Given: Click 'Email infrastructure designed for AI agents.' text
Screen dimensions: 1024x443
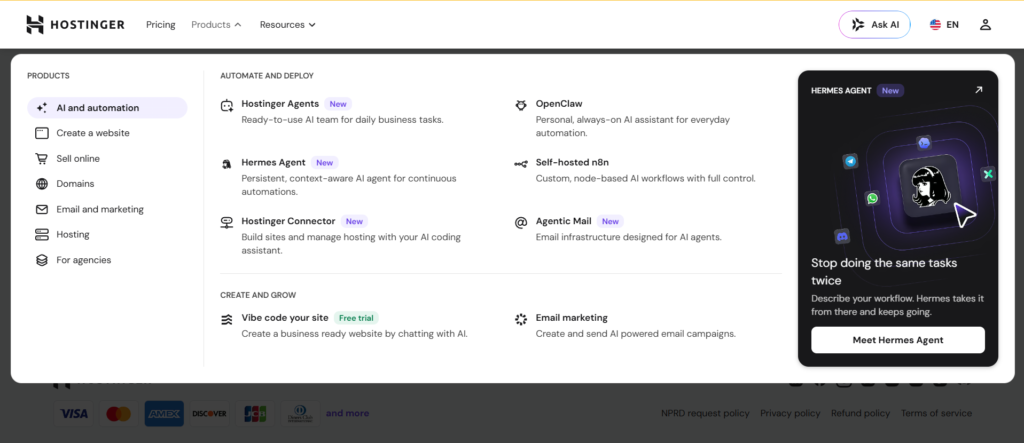Looking at the screenshot, I should (628, 237).
